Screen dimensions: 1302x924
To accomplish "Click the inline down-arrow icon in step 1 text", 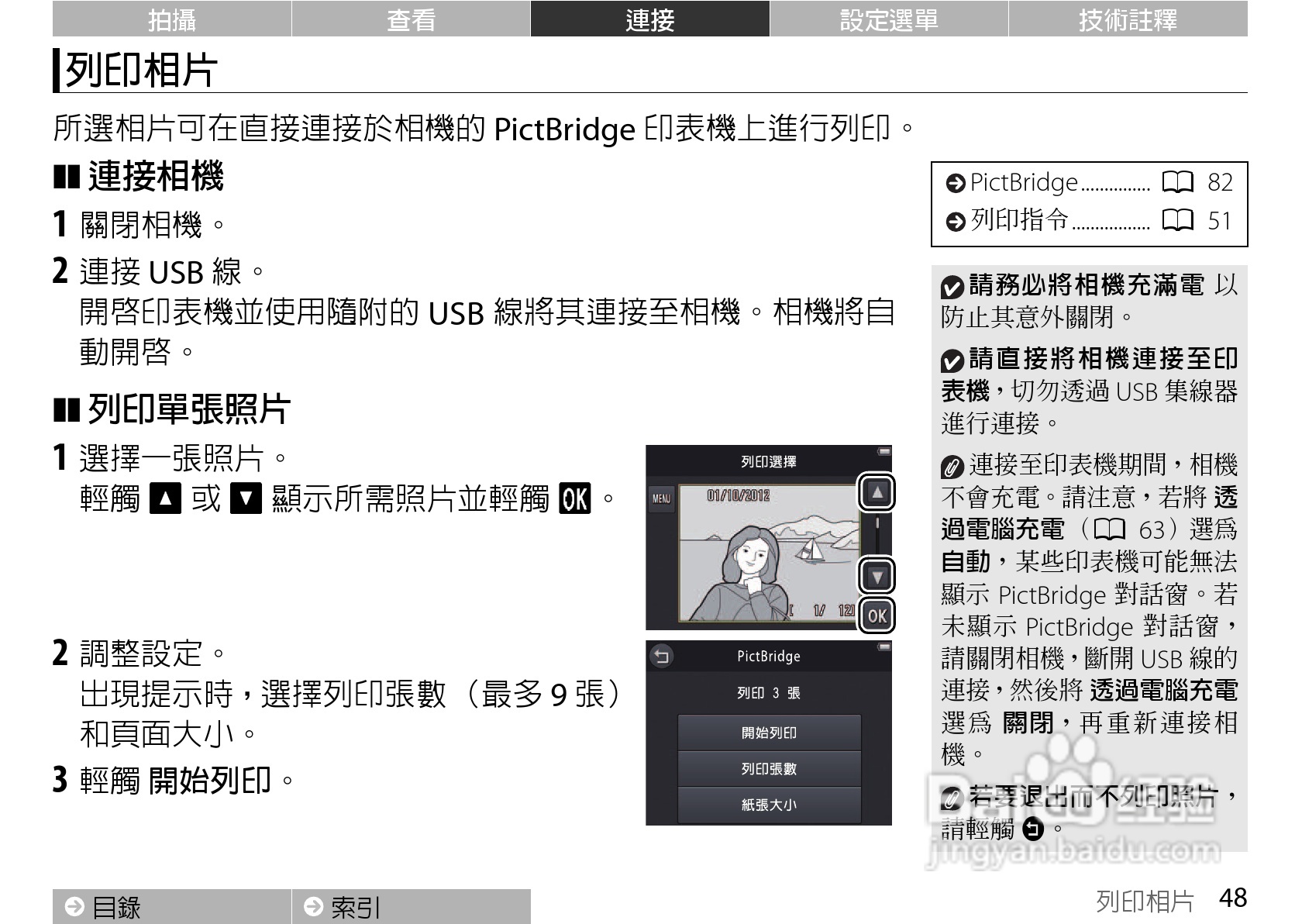I will pyautogui.click(x=246, y=498).
